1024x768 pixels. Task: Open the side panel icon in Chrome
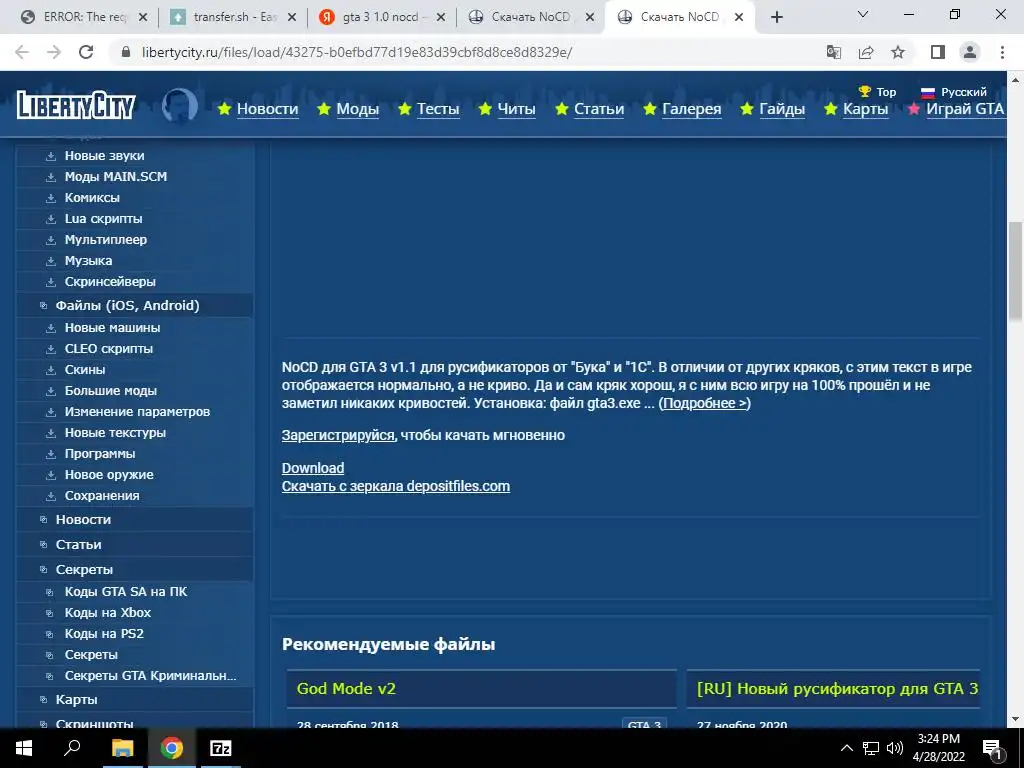pyautogui.click(x=938, y=52)
